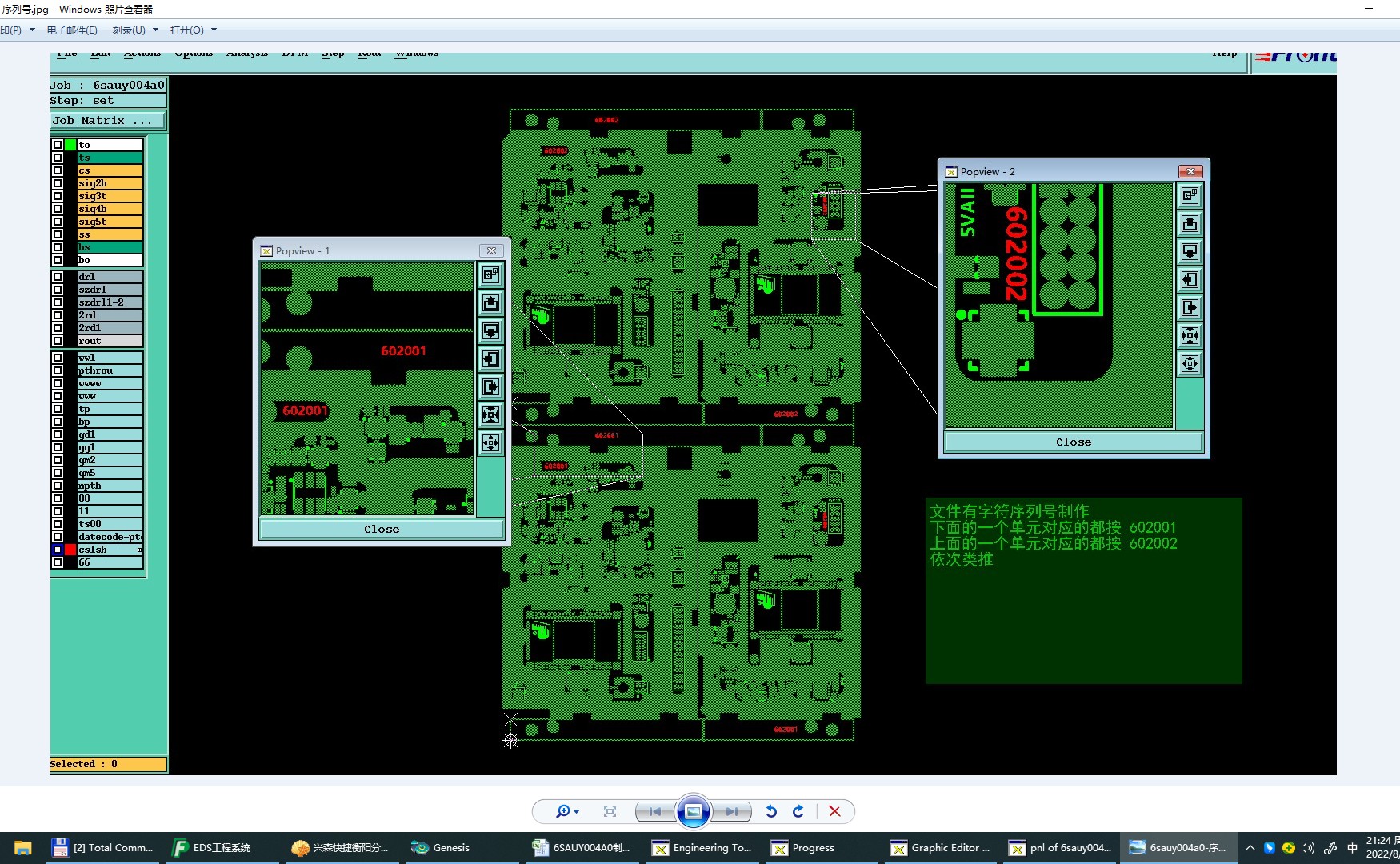
Task: Toggle checkbox for layer 'cs'
Action: (x=58, y=170)
